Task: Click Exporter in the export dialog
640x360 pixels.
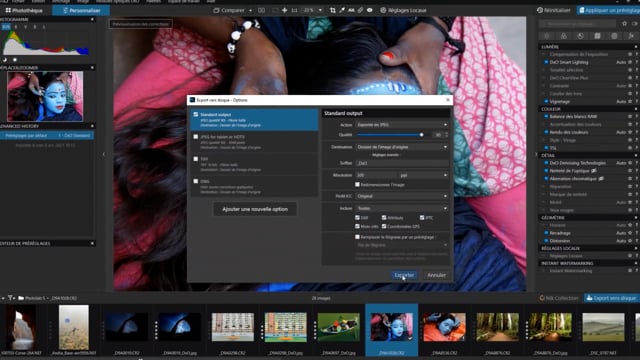Action: pos(404,275)
